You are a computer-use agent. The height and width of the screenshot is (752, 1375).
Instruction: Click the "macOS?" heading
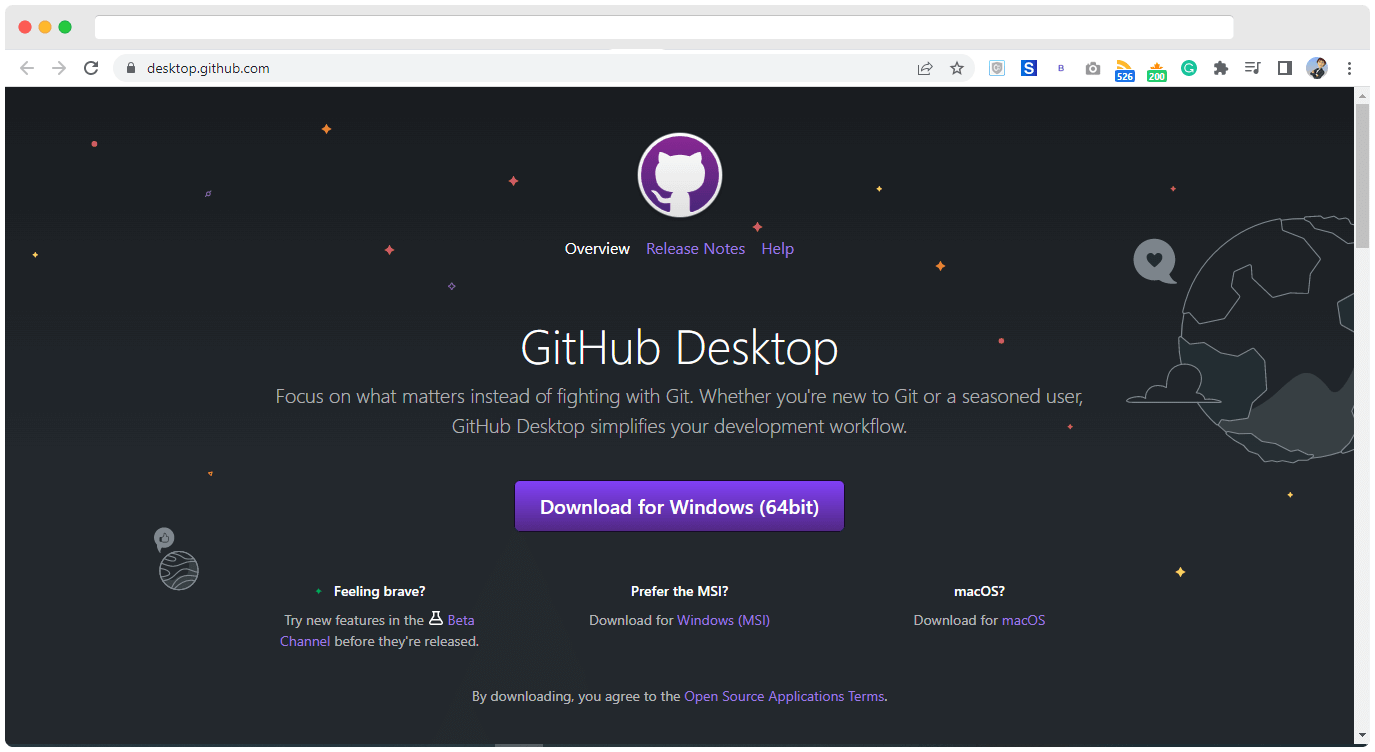click(x=980, y=591)
